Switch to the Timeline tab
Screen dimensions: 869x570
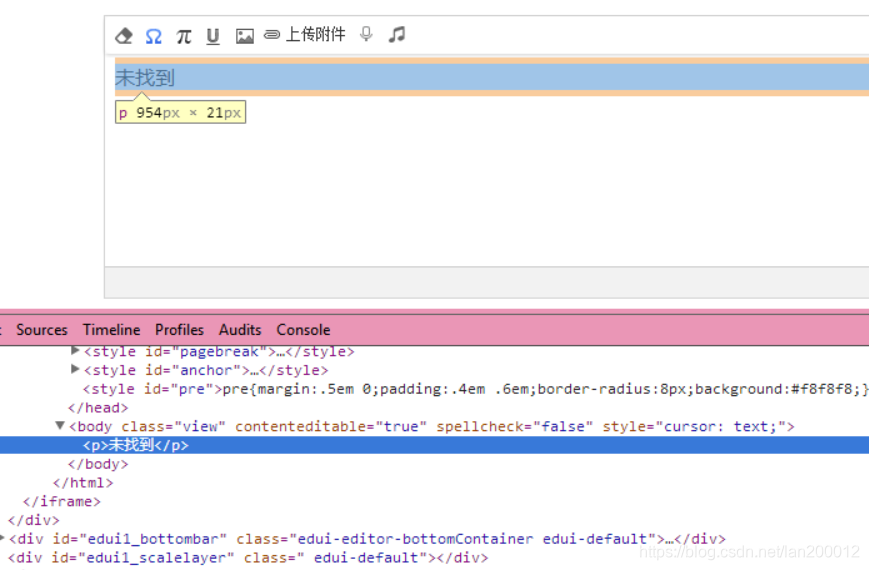[x=111, y=330]
